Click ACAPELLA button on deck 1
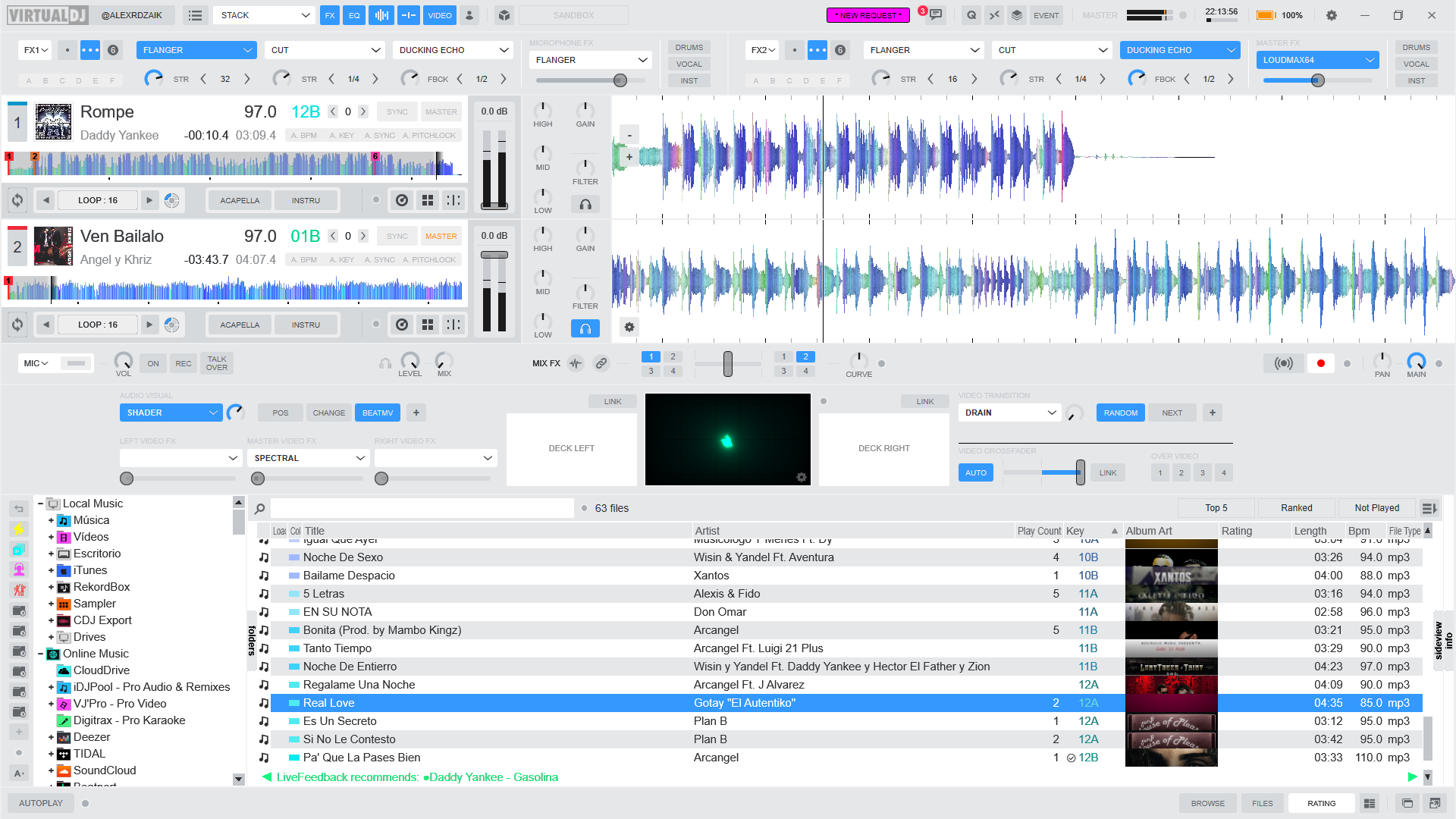This screenshot has width=1456, height=819. click(x=240, y=200)
